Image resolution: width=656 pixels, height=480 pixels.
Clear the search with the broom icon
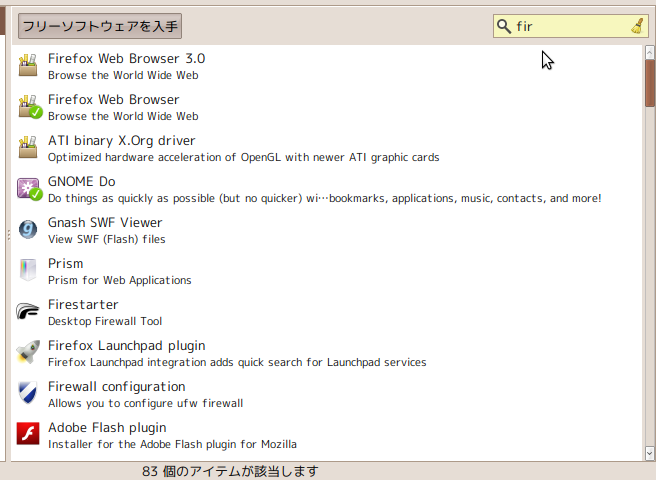(x=638, y=26)
